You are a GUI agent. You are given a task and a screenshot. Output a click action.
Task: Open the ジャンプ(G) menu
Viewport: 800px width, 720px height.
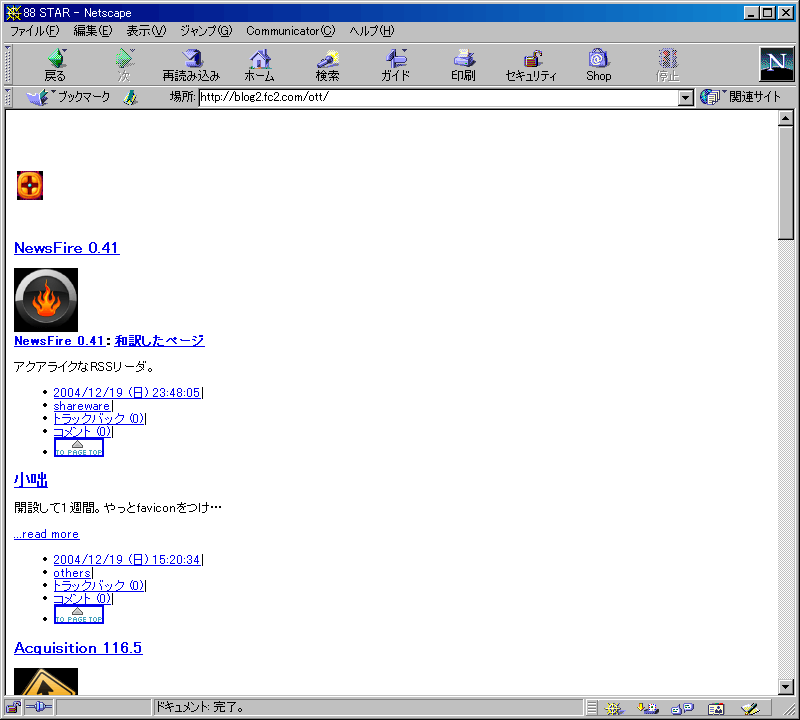(206, 31)
